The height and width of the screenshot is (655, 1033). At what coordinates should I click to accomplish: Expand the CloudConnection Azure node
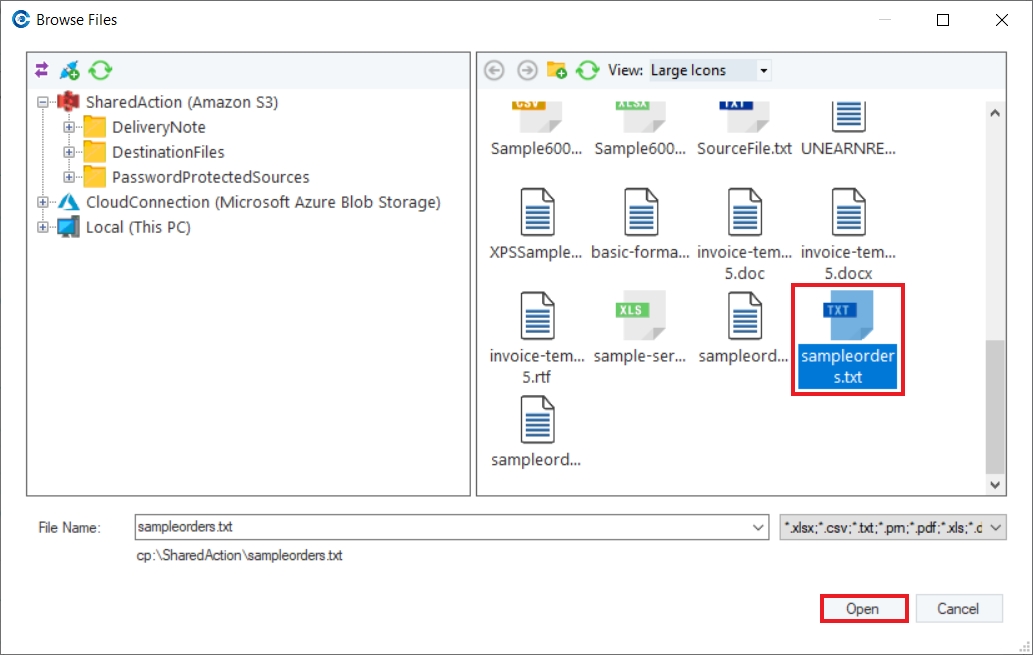43,202
